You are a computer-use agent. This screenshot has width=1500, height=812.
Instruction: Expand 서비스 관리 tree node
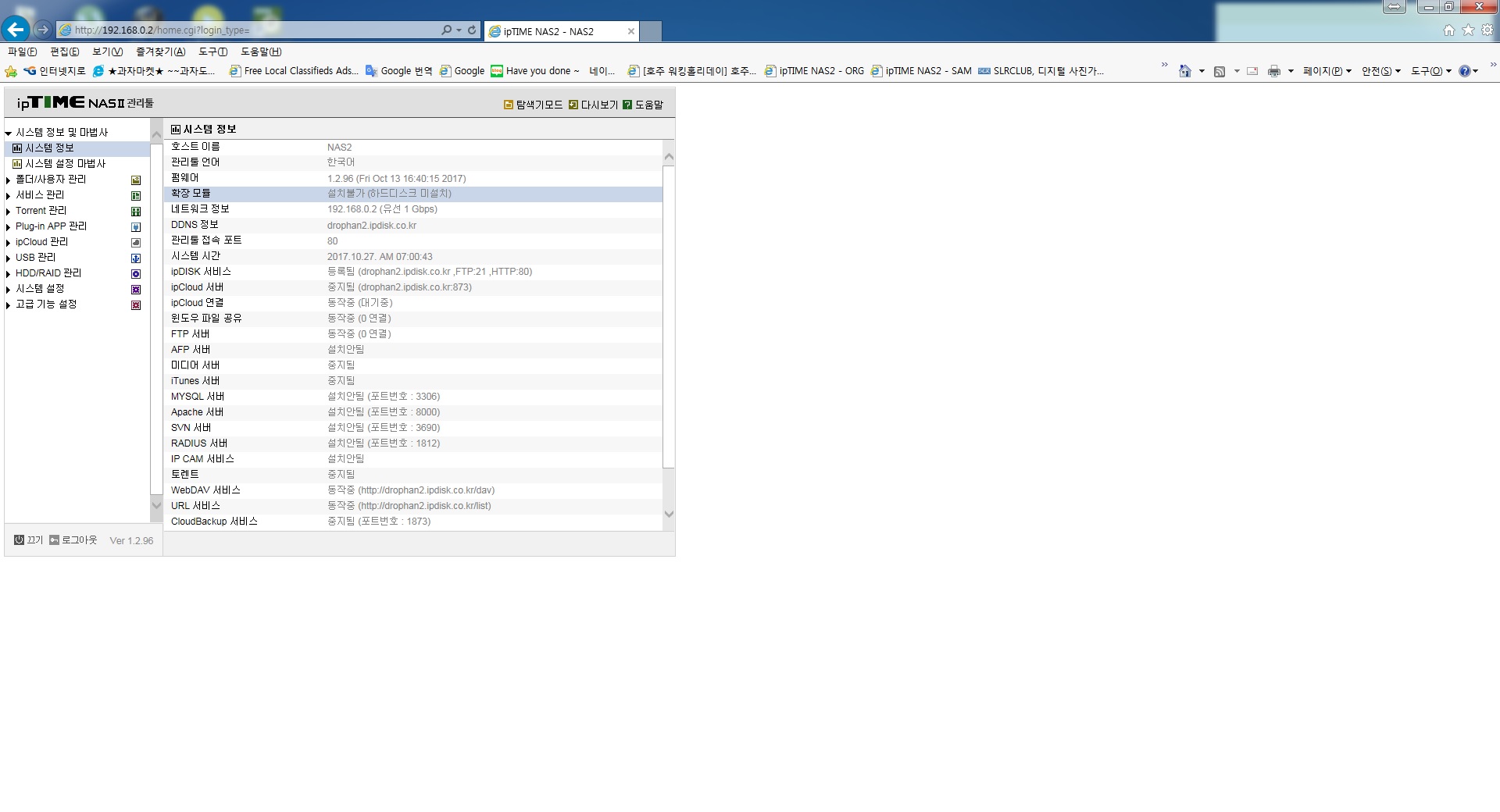9,196
